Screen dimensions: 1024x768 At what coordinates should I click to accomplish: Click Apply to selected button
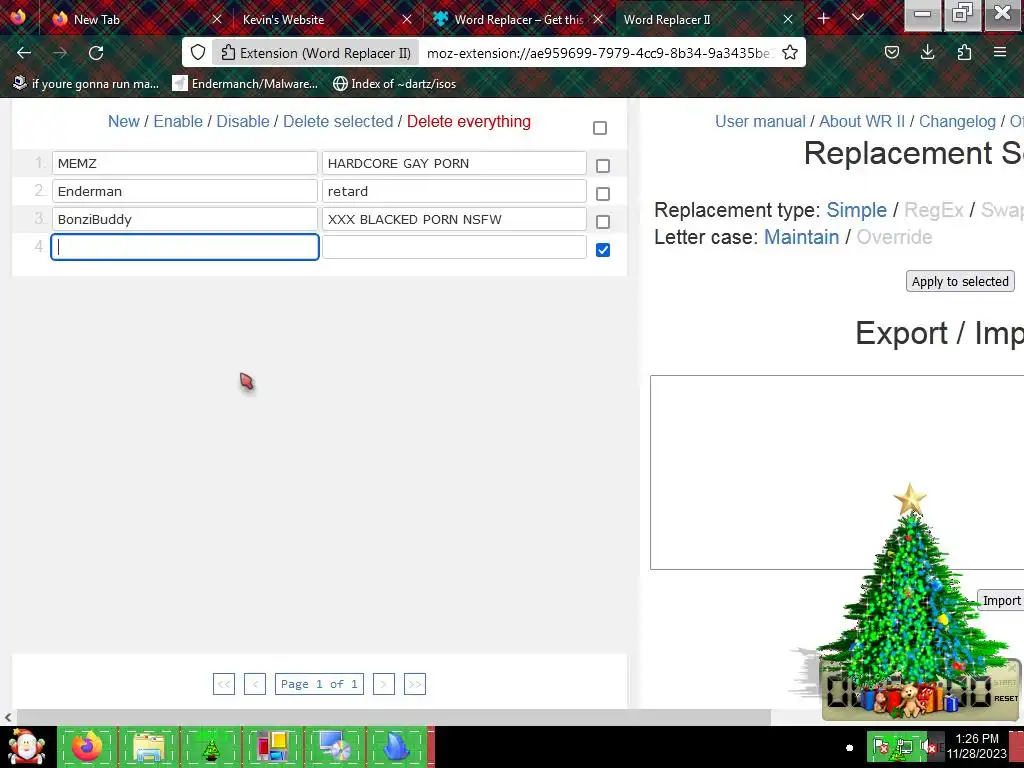click(x=960, y=281)
